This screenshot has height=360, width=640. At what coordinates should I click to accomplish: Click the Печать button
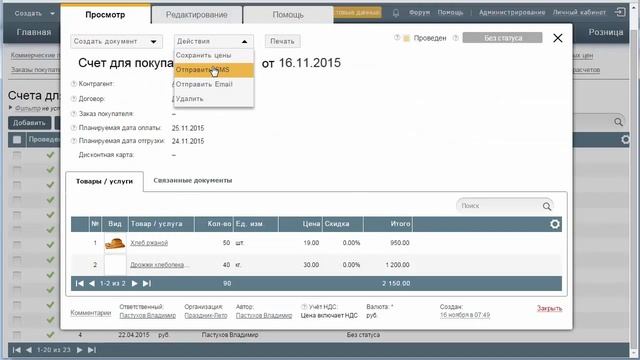282,41
